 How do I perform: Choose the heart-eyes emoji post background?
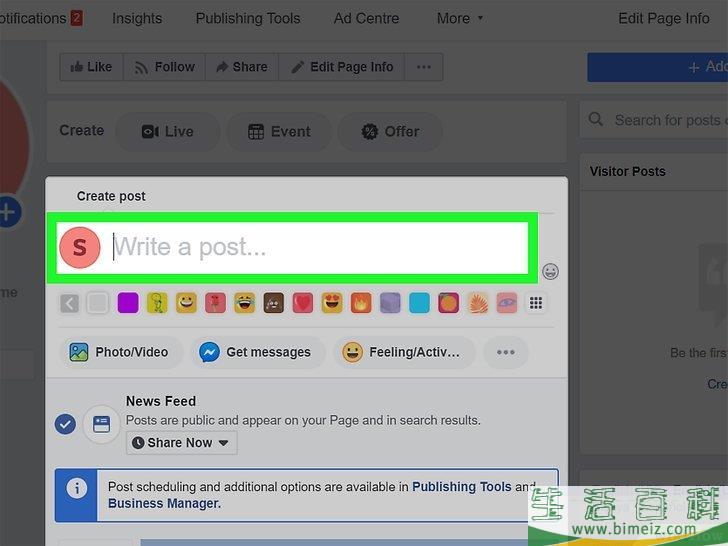pyautogui.click(x=332, y=303)
